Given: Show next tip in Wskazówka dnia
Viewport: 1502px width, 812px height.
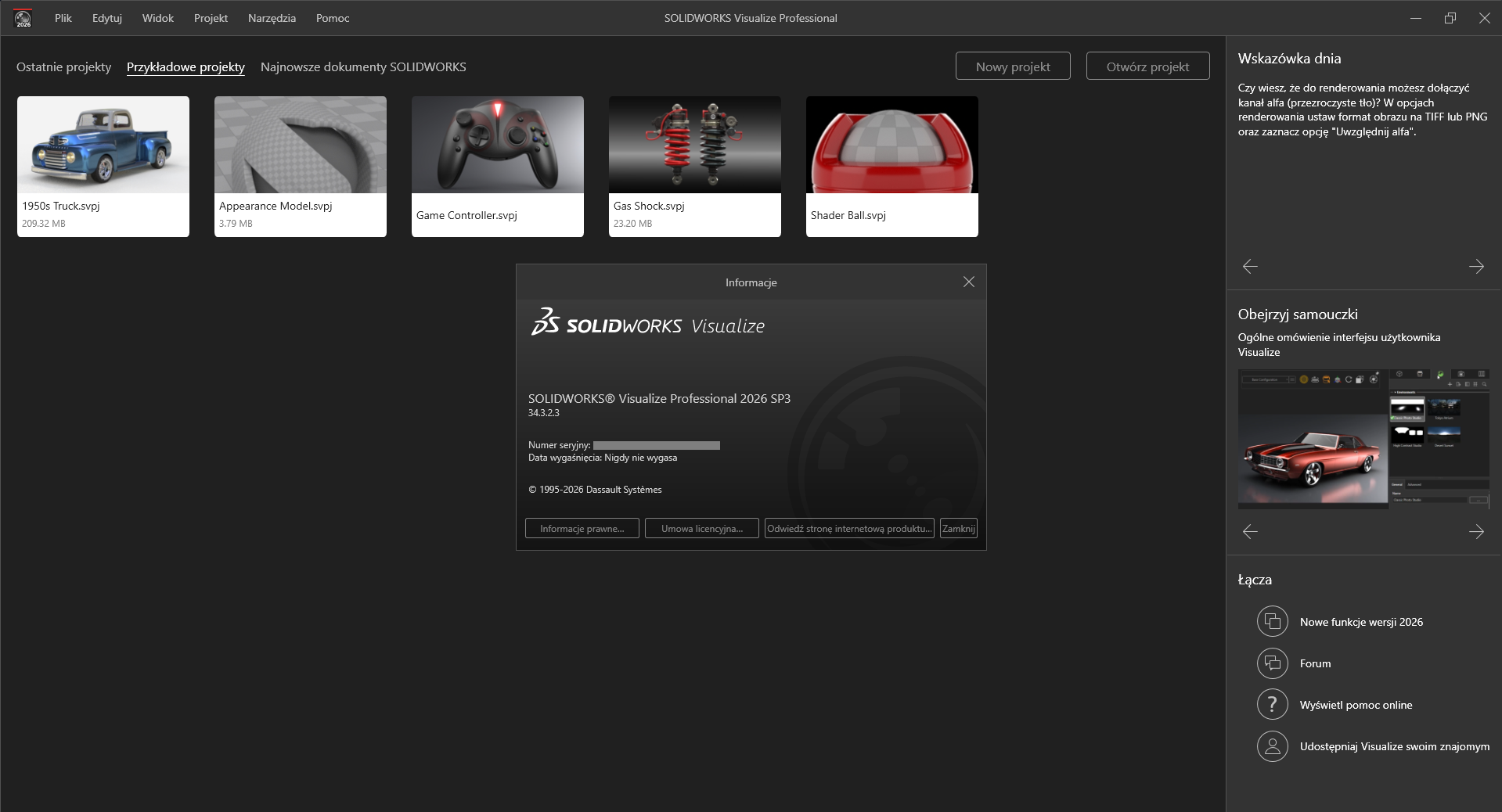Looking at the screenshot, I should pyautogui.click(x=1476, y=267).
